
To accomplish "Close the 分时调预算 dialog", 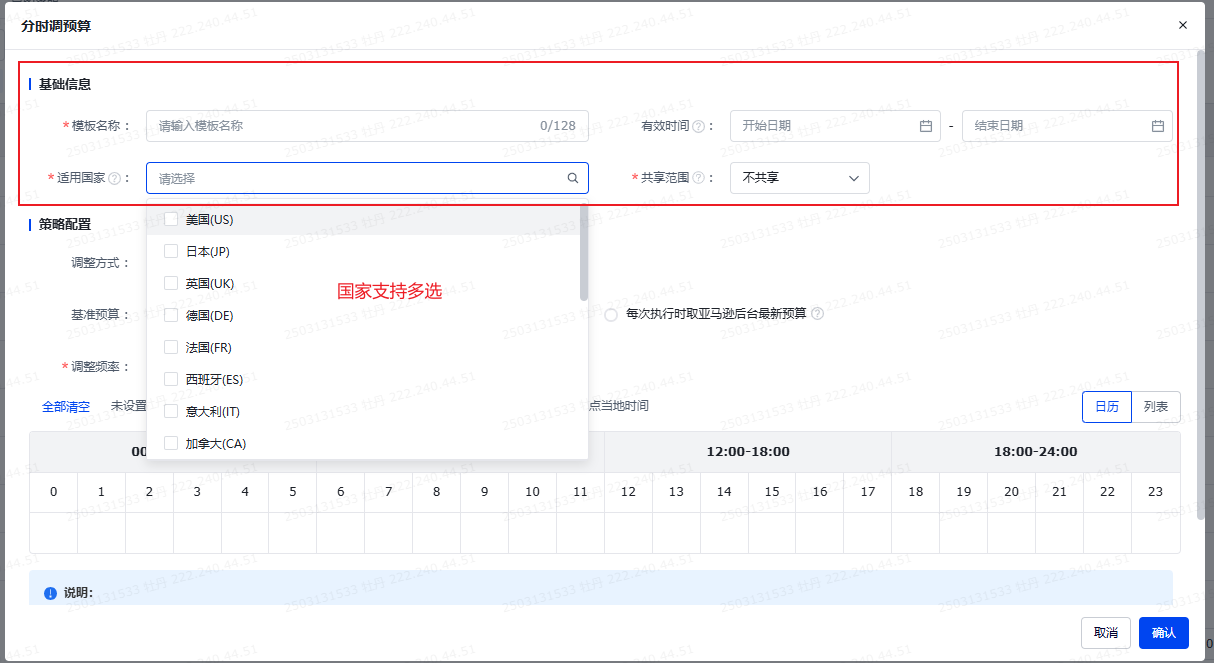I will [x=1183, y=25].
